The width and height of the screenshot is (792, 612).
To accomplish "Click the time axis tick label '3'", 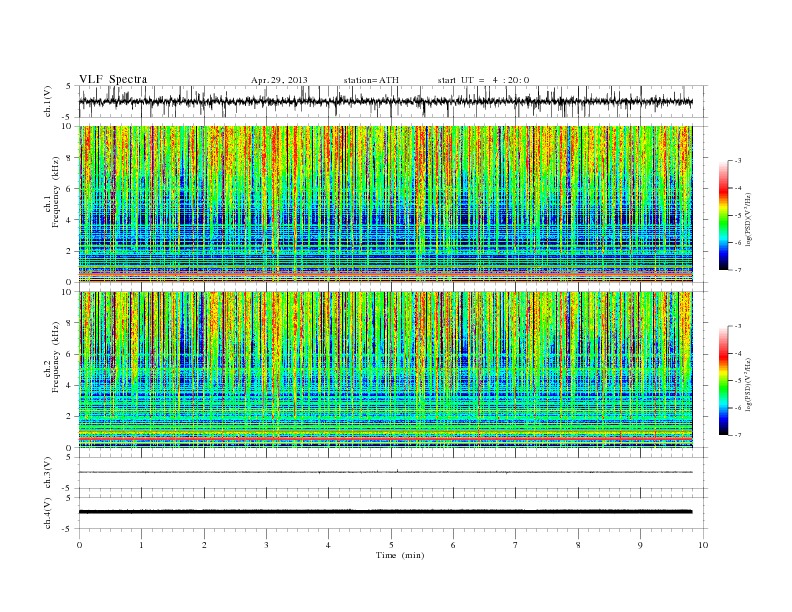I will (266, 545).
